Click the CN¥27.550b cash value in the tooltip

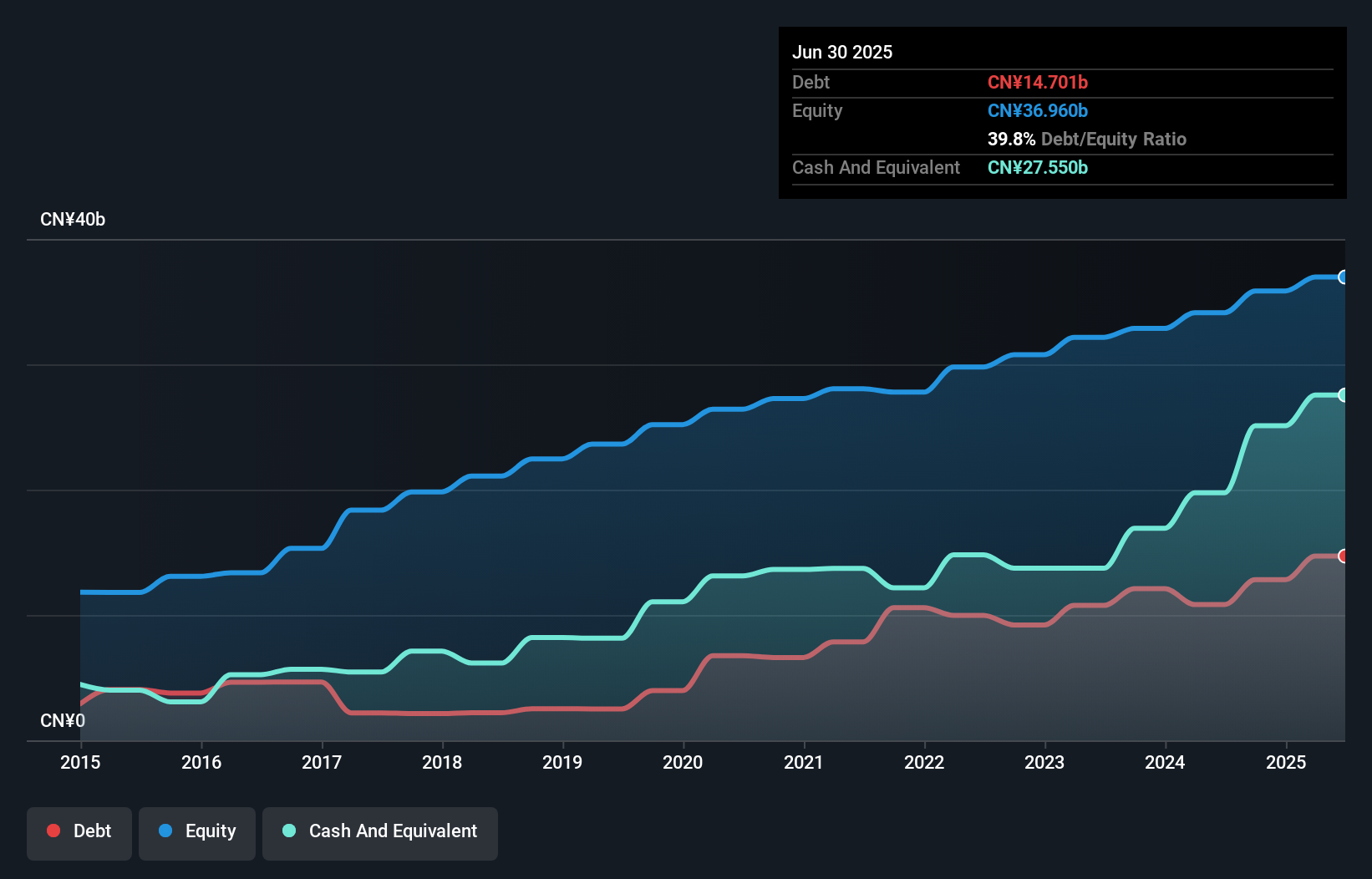(1038, 168)
